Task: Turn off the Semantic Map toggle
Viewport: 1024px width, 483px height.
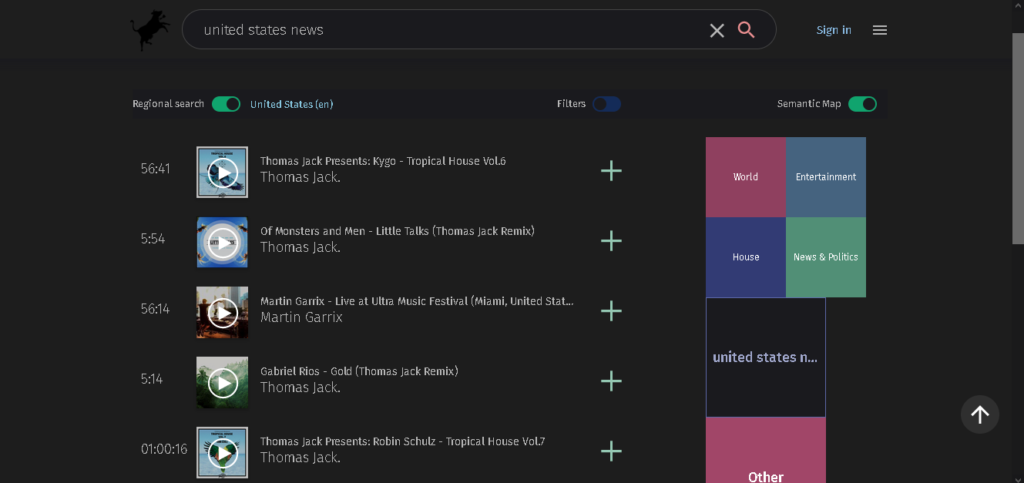Action: 862,104
